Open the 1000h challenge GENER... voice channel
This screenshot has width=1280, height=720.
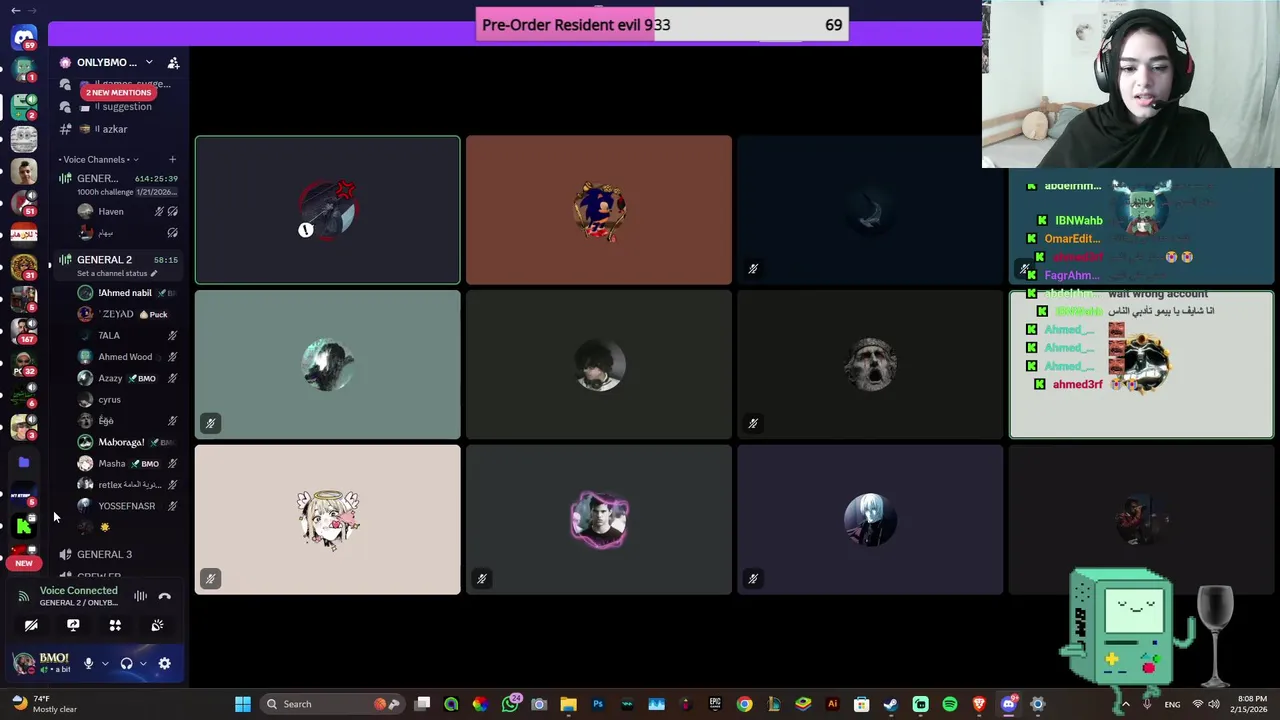(x=119, y=184)
